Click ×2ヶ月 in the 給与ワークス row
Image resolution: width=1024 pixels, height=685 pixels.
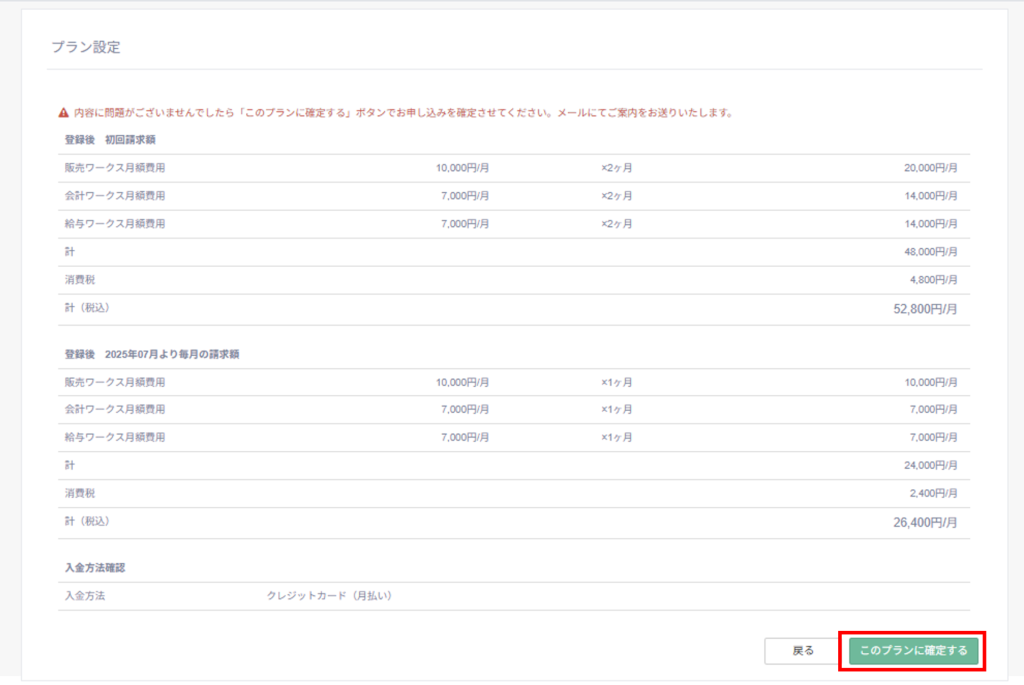click(616, 224)
